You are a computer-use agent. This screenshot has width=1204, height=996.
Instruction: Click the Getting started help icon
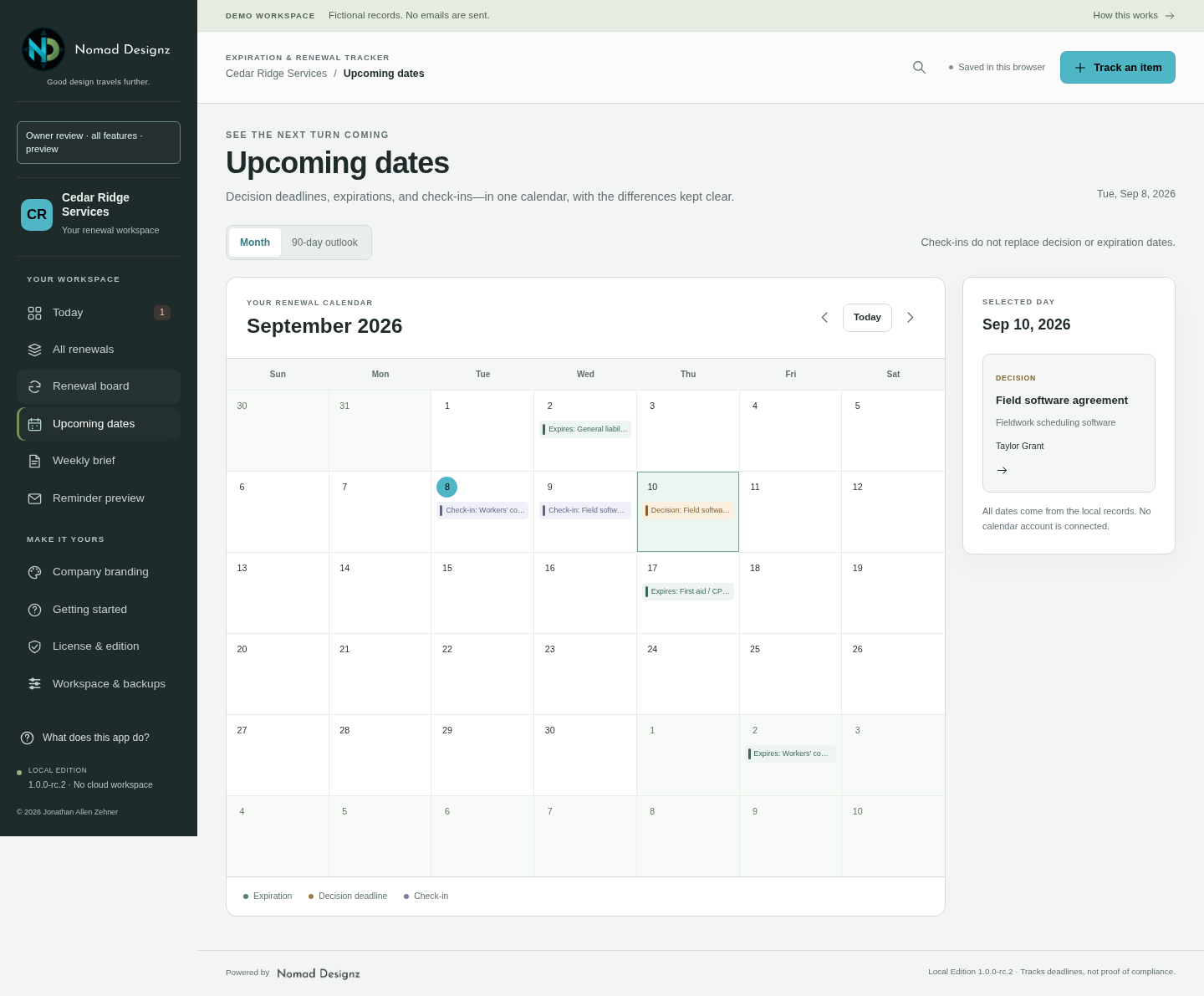click(34, 610)
